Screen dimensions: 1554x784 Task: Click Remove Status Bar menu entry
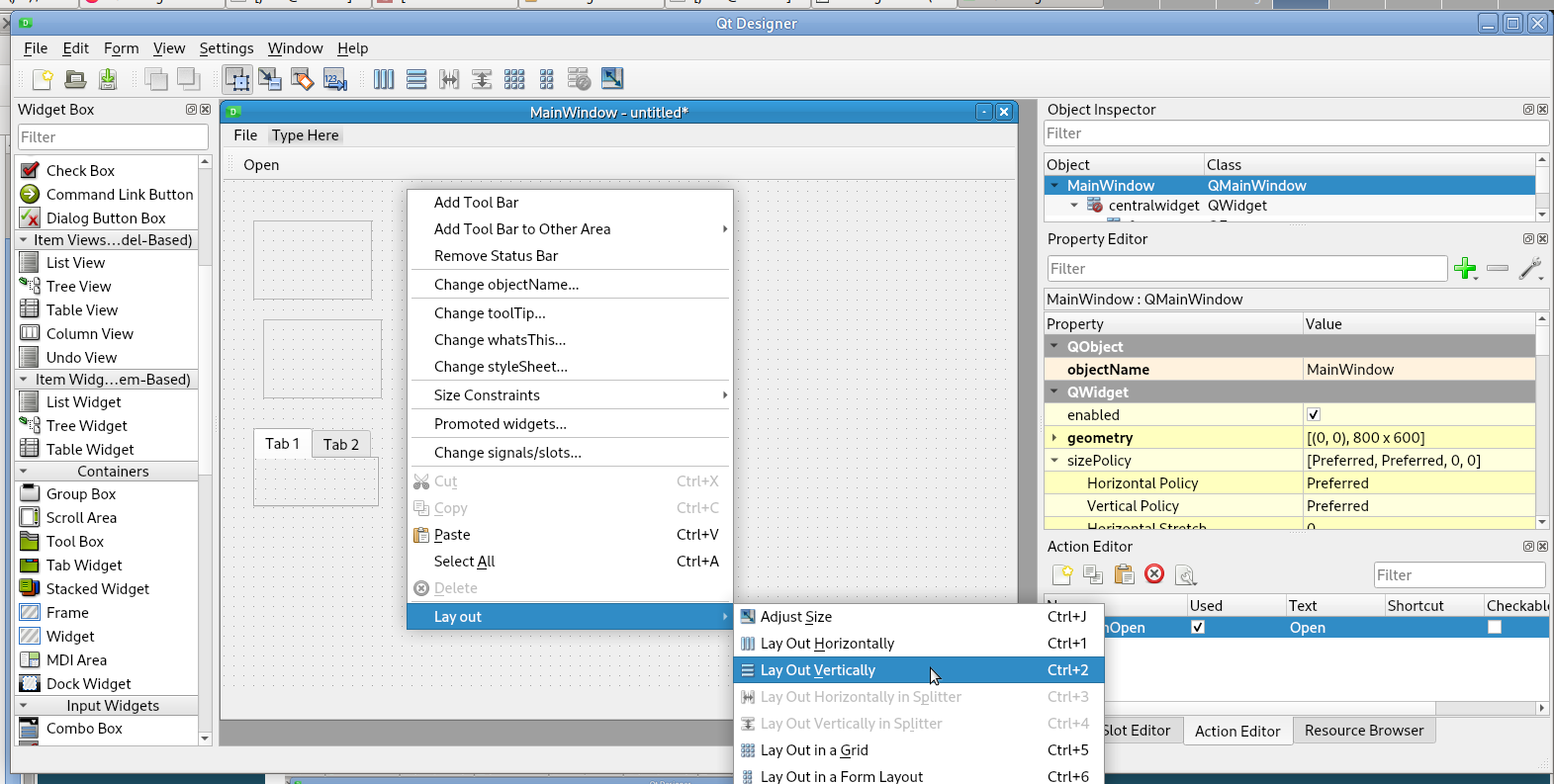496,256
